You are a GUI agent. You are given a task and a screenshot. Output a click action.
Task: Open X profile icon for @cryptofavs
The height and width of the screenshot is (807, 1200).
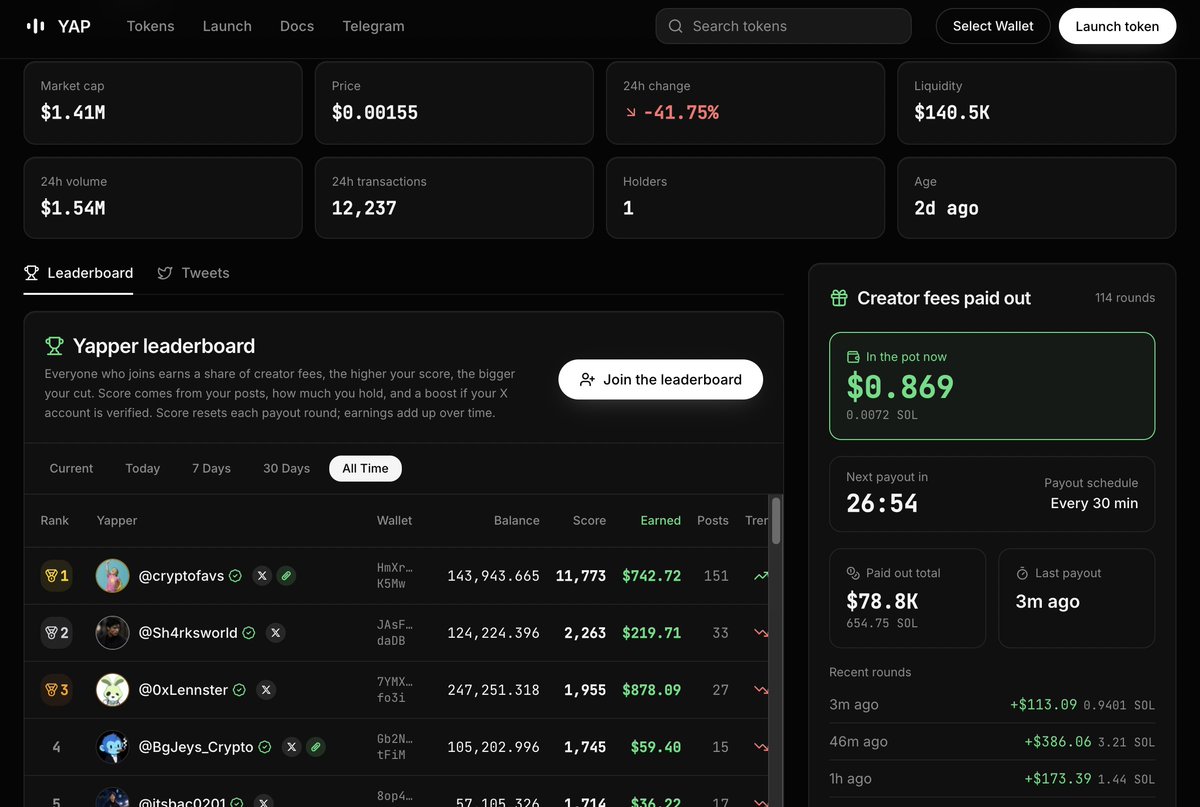(262, 576)
